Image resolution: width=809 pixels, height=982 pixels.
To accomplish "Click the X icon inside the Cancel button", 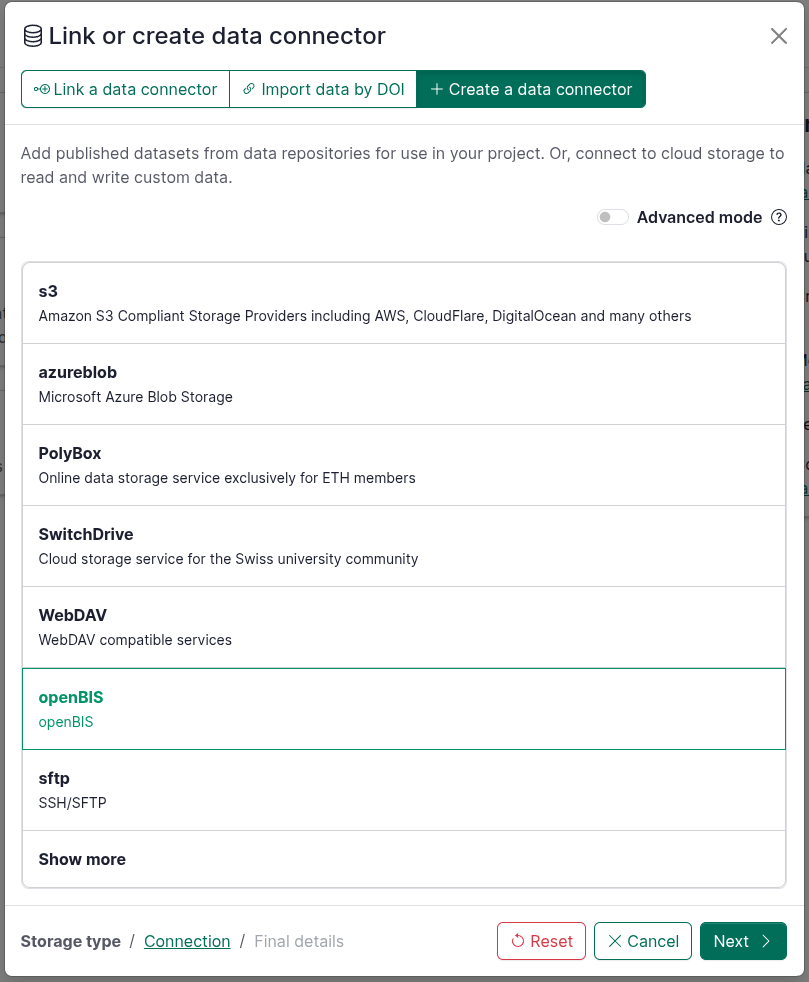I will pyautogui.click(x=614, y=941).
